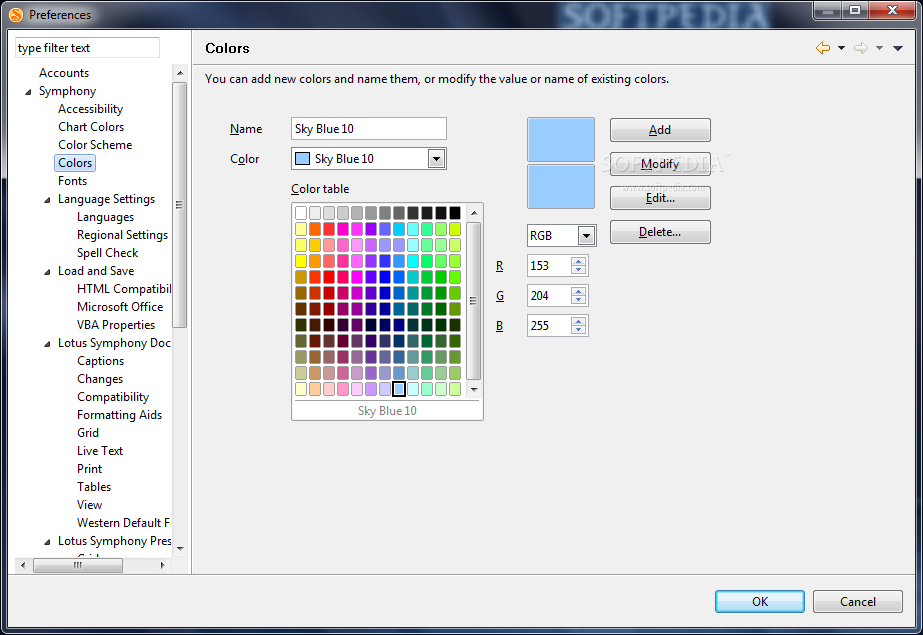Viewport: 923px width, 635px height.
Task: Select the Captions item
Action: pos(101,361)
